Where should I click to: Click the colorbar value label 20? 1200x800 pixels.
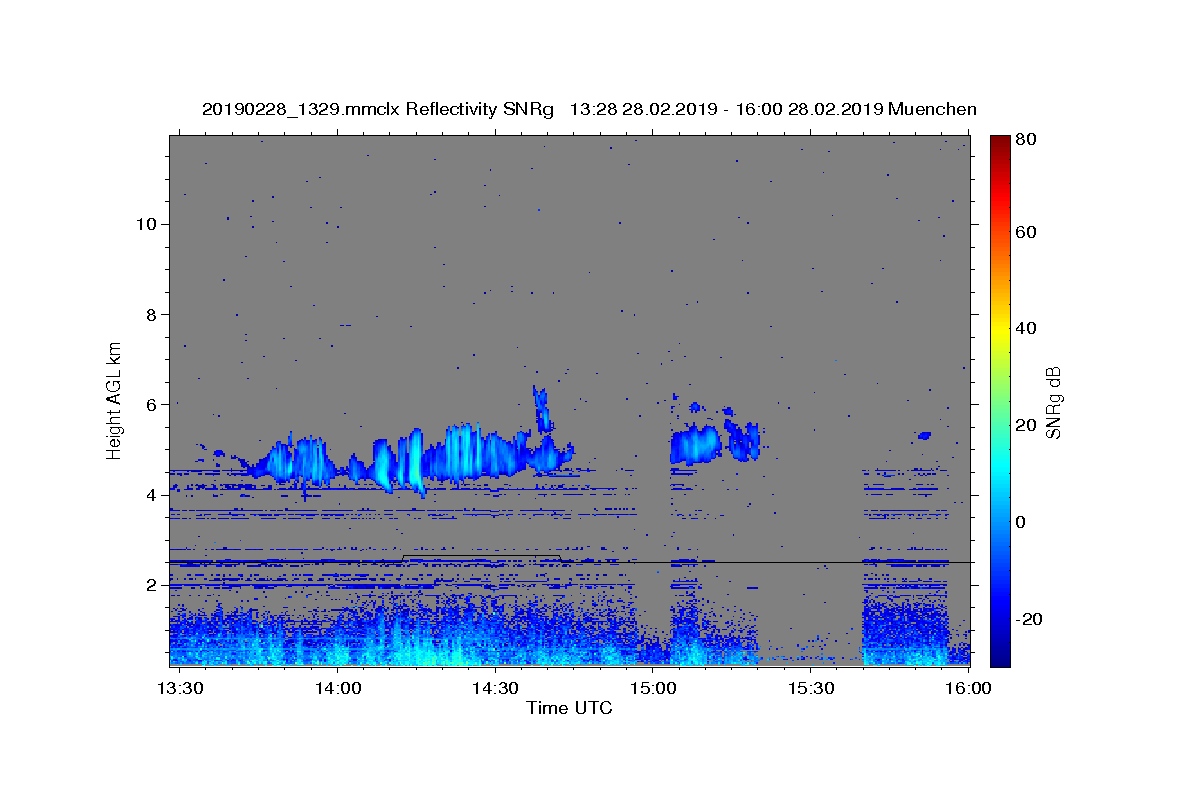(x=1027, y=426)
